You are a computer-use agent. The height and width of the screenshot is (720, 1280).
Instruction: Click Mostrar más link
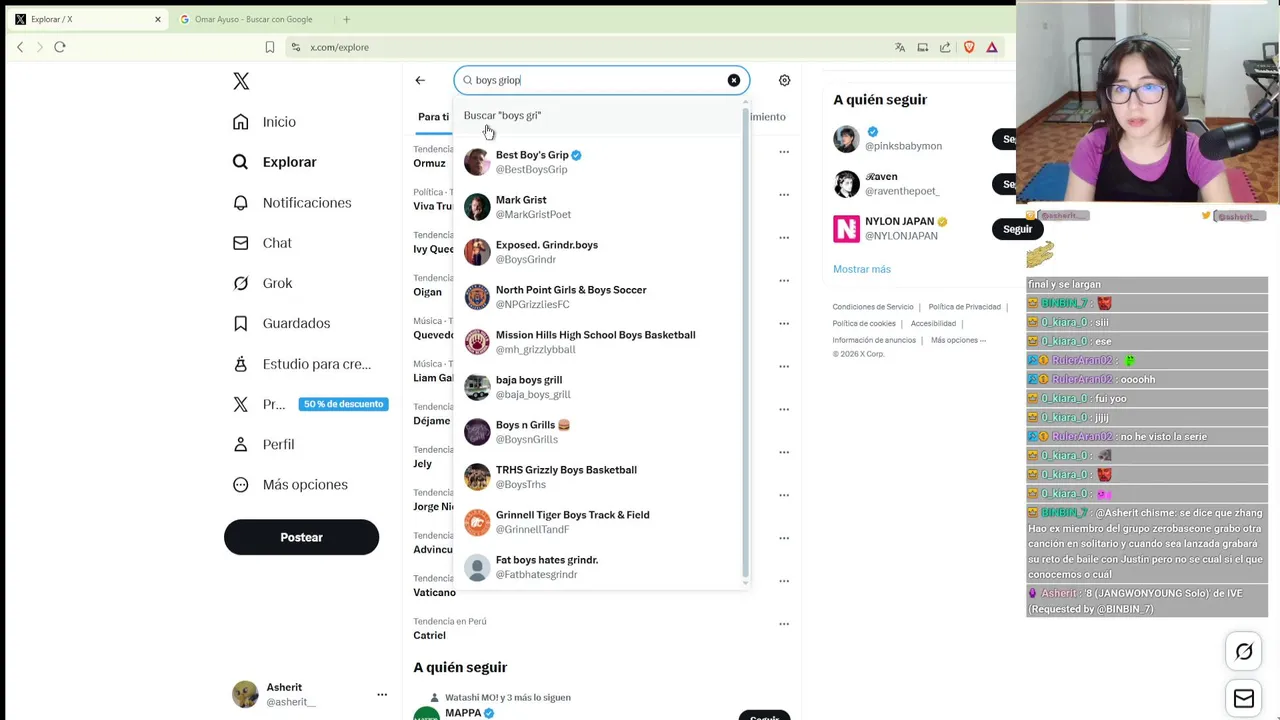coord(862,269)
